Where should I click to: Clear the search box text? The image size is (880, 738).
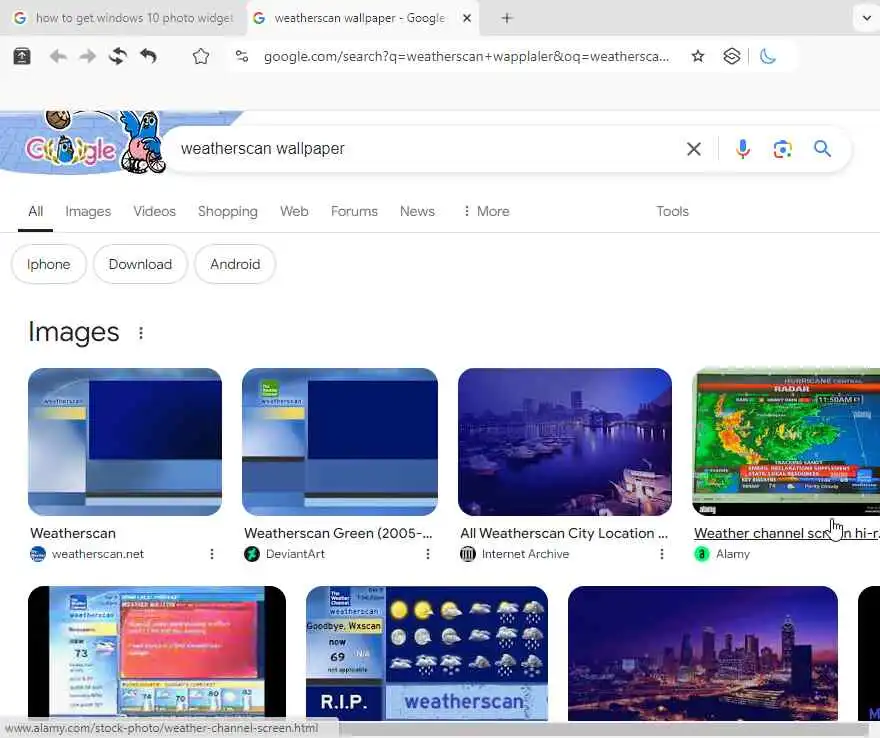(x=694, y=149)
